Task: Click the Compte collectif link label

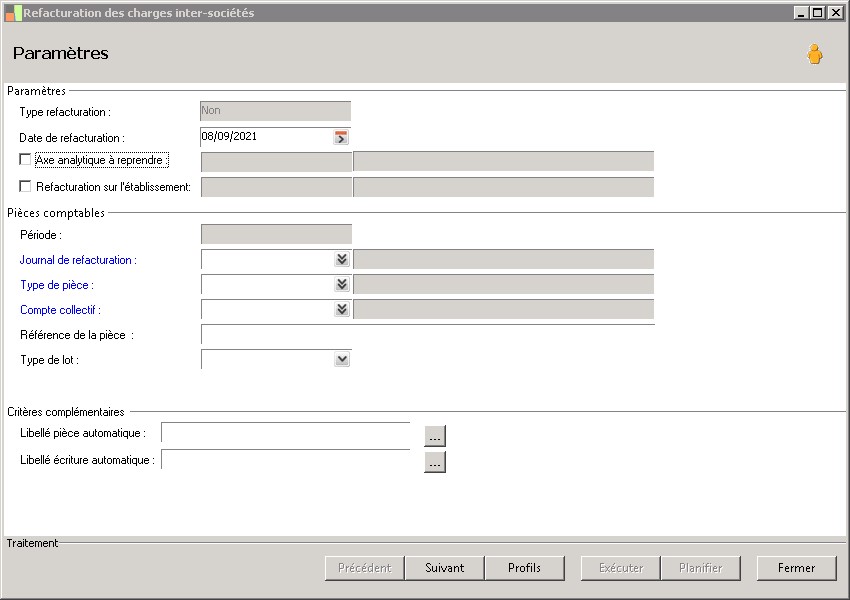Action: tap(60, 310)
